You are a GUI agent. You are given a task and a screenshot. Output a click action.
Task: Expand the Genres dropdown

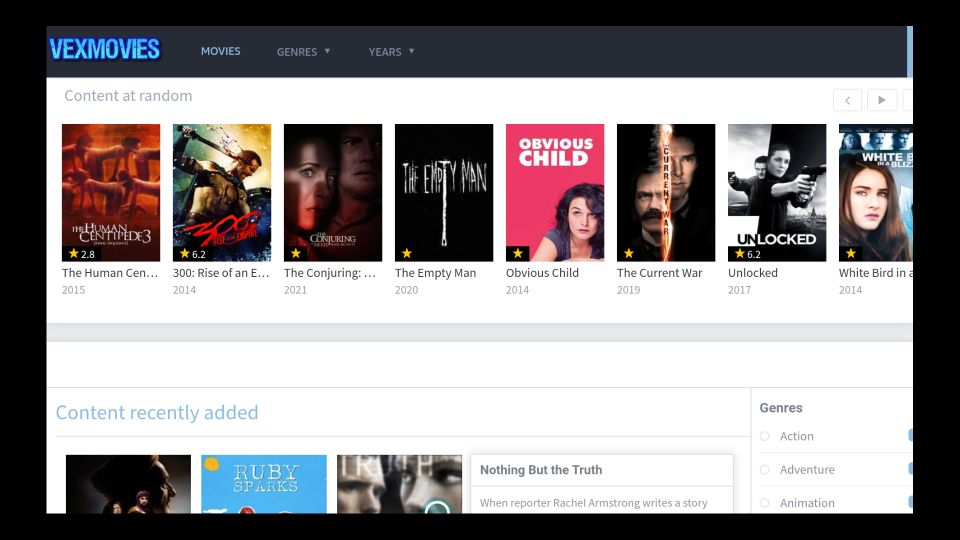(x=303, y=52)
